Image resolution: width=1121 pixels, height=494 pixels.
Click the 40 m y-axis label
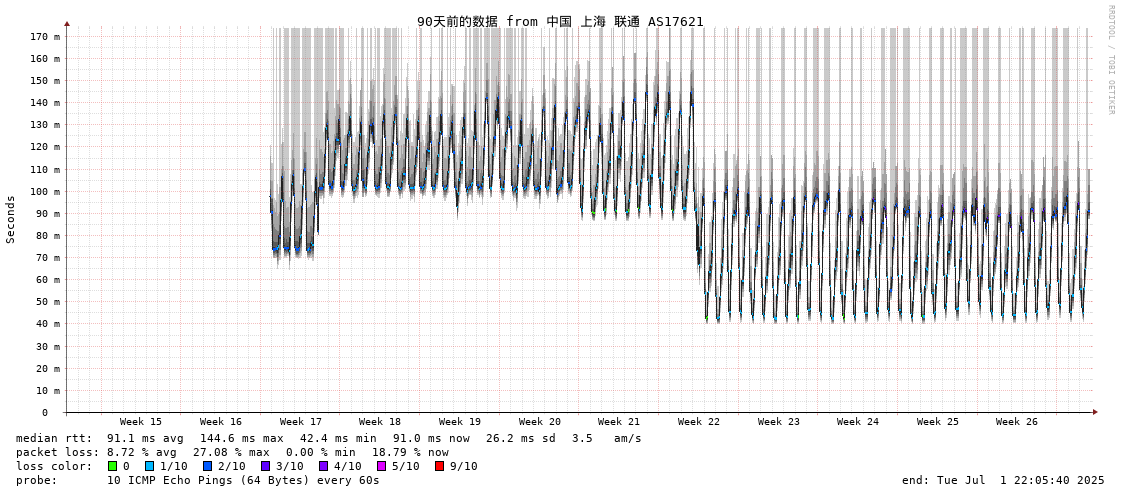(47, 324)
